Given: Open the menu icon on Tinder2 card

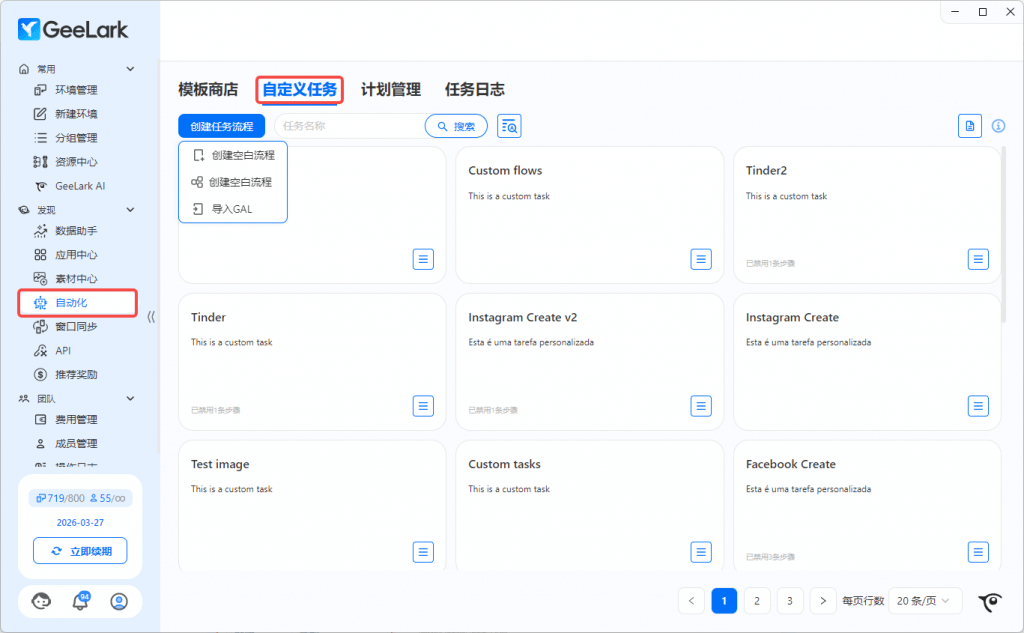Looking at the screenshot, I should click(978, 259).
